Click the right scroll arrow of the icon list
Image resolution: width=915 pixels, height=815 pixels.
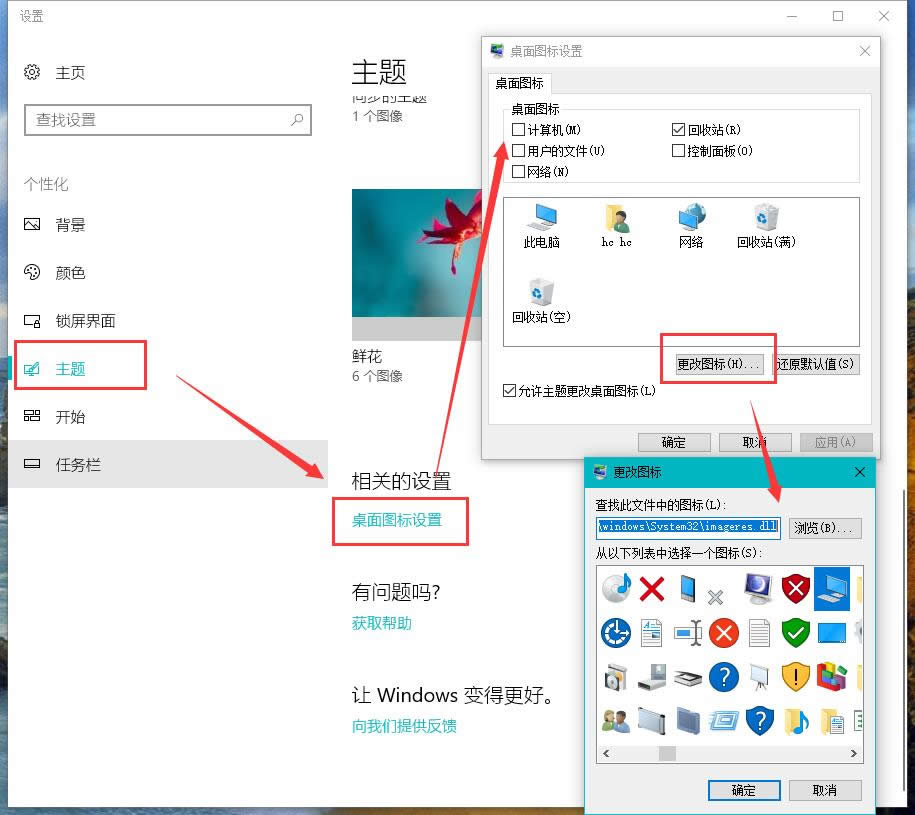click(x=854, y=753)
